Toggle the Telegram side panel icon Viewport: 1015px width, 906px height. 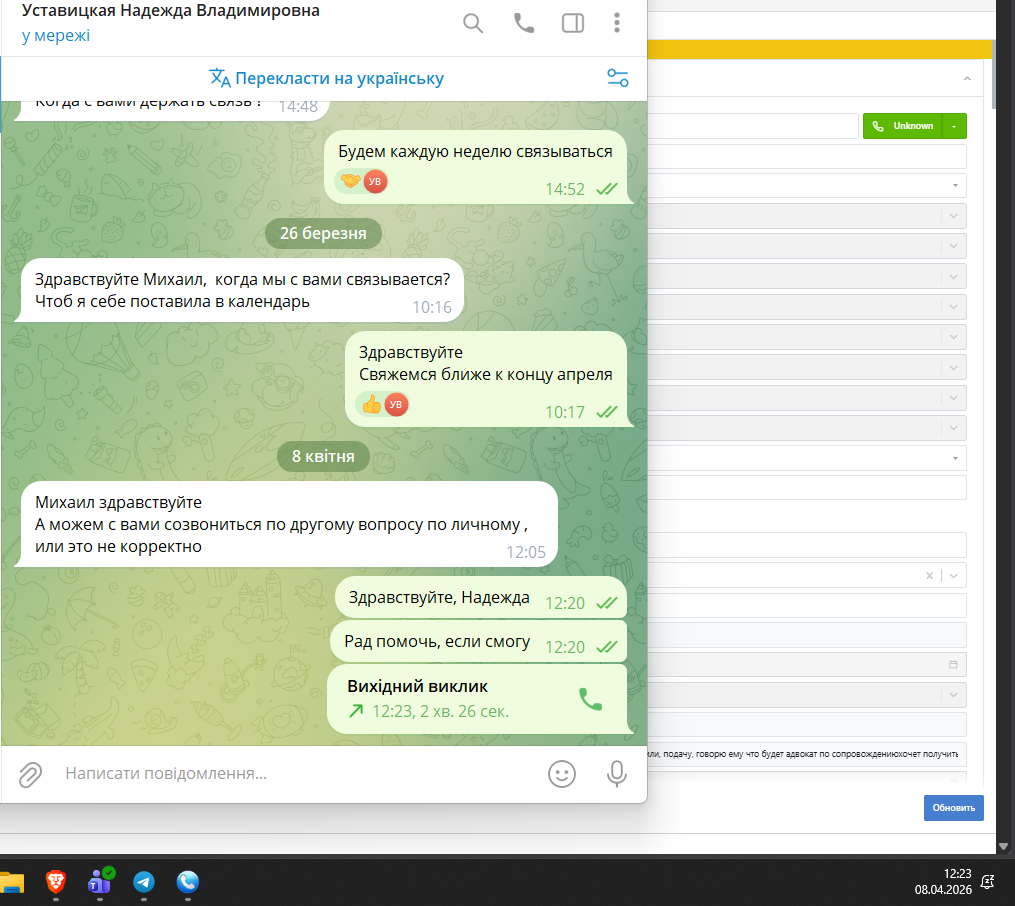573,23
